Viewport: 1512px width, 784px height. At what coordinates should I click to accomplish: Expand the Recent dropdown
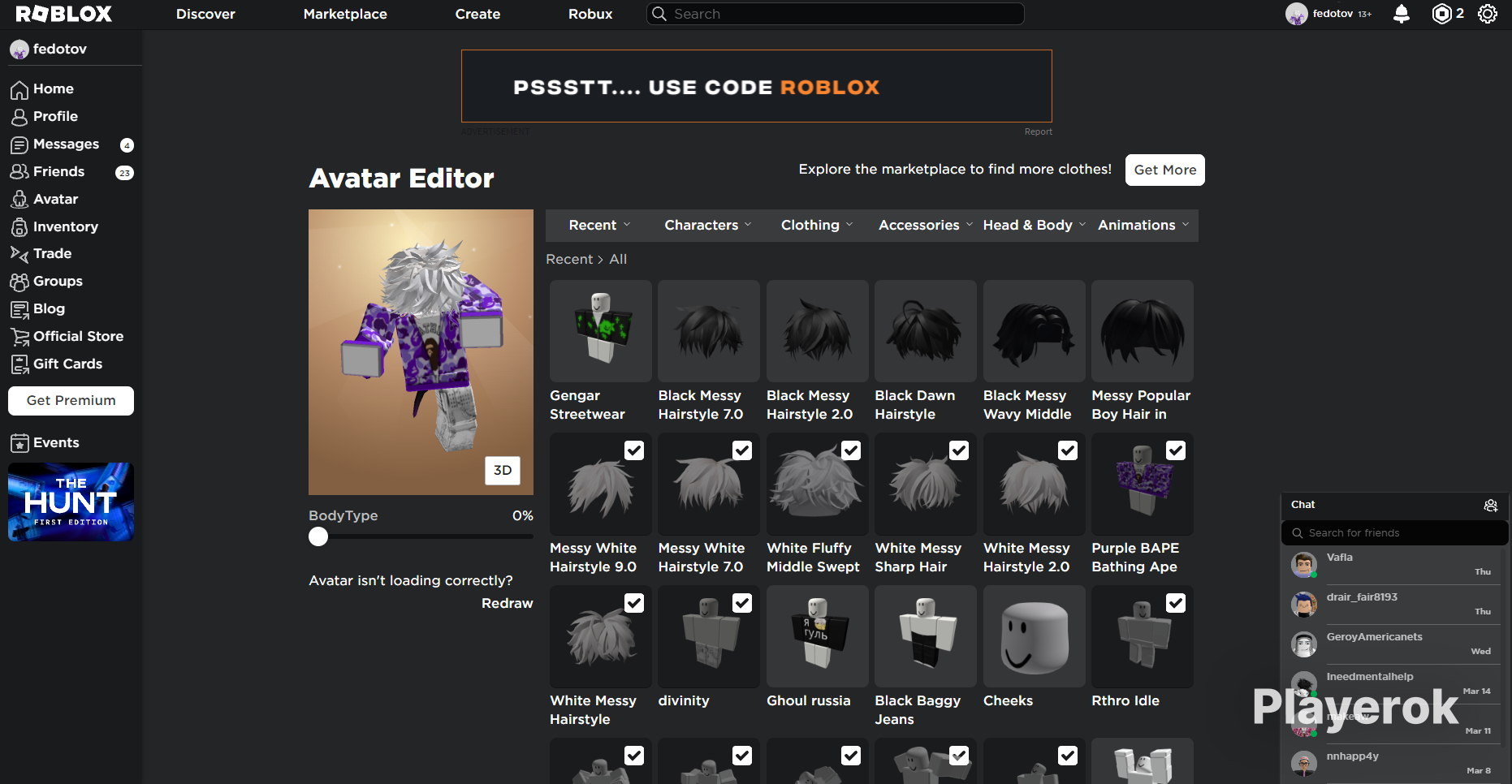(x=599, y=226)
